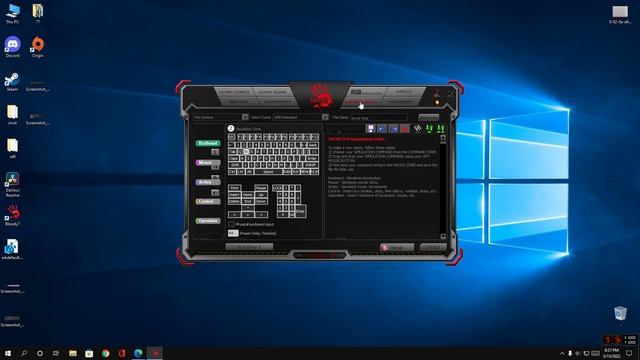Viewport: 640px width, 360px height.
Task: Click the Space key on virtual keyboard
Action: point(268,172)
